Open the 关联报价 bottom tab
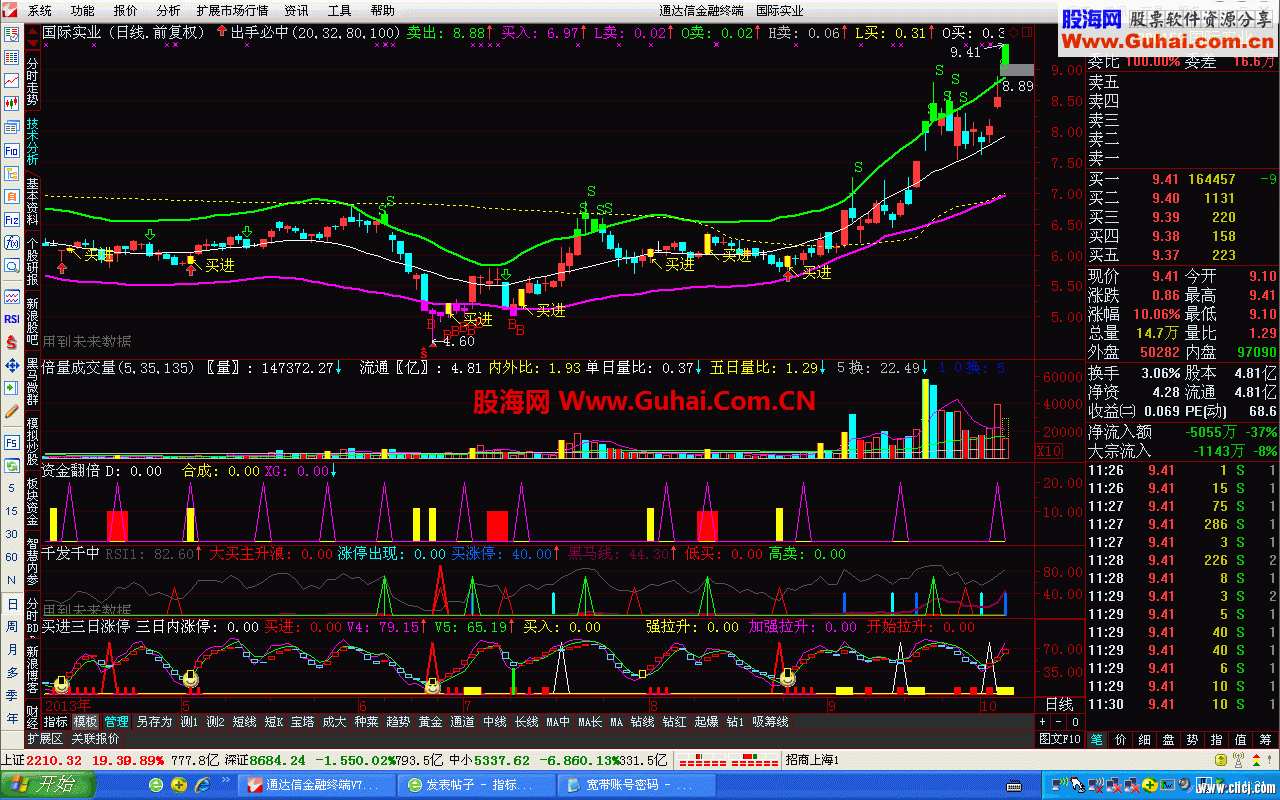The width and height of the screenshot is (1280, 800). coord(95,739)
